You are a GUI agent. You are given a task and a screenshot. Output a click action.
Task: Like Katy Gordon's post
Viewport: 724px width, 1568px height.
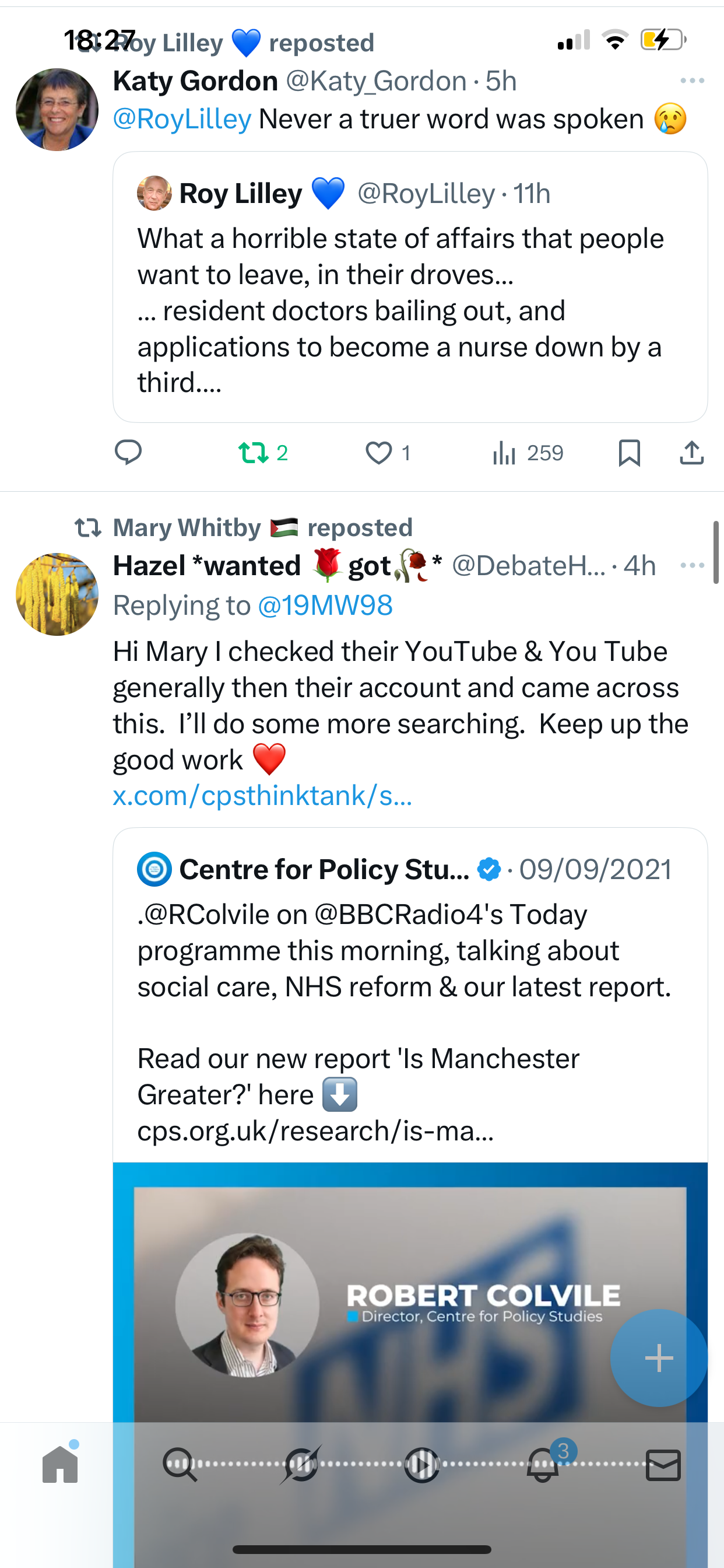coord(378,453)
